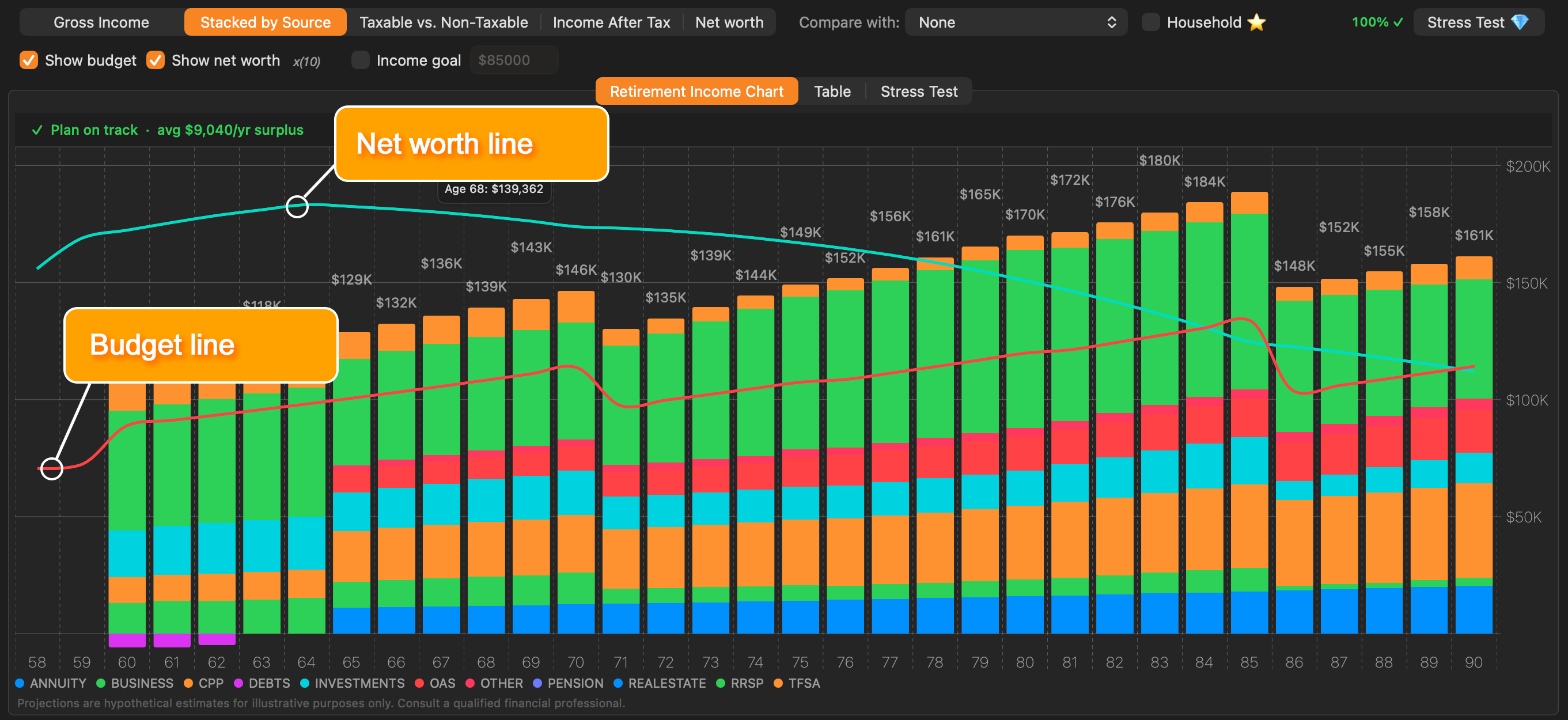
Task: Click the $148K label above age 86
Action: click(1294, 266)
